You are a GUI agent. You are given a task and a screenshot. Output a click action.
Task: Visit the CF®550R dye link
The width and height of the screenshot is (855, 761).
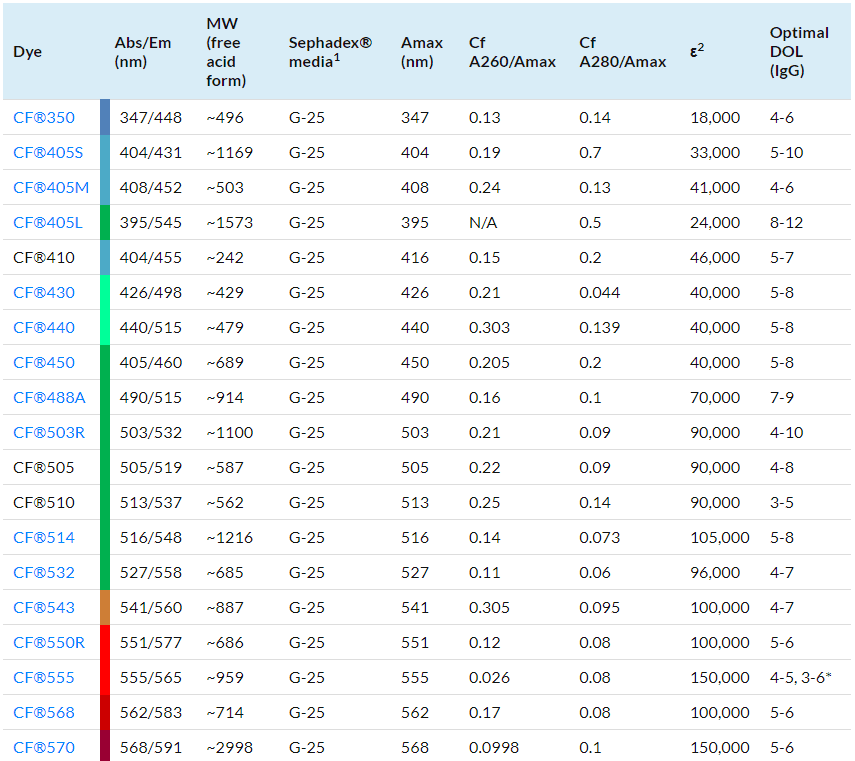tap(49, 643)
